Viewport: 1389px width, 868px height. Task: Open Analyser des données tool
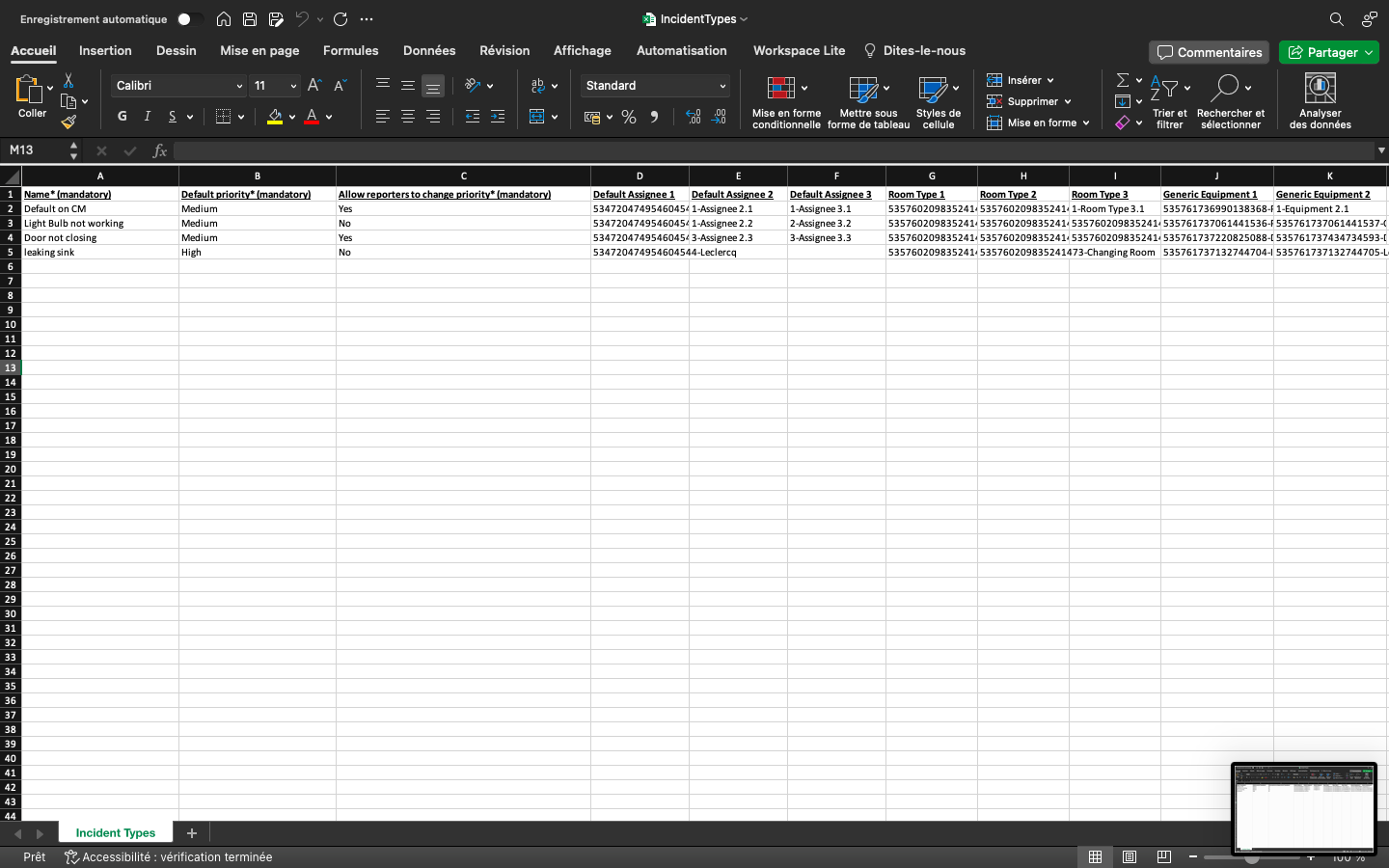click(1320, 100)
